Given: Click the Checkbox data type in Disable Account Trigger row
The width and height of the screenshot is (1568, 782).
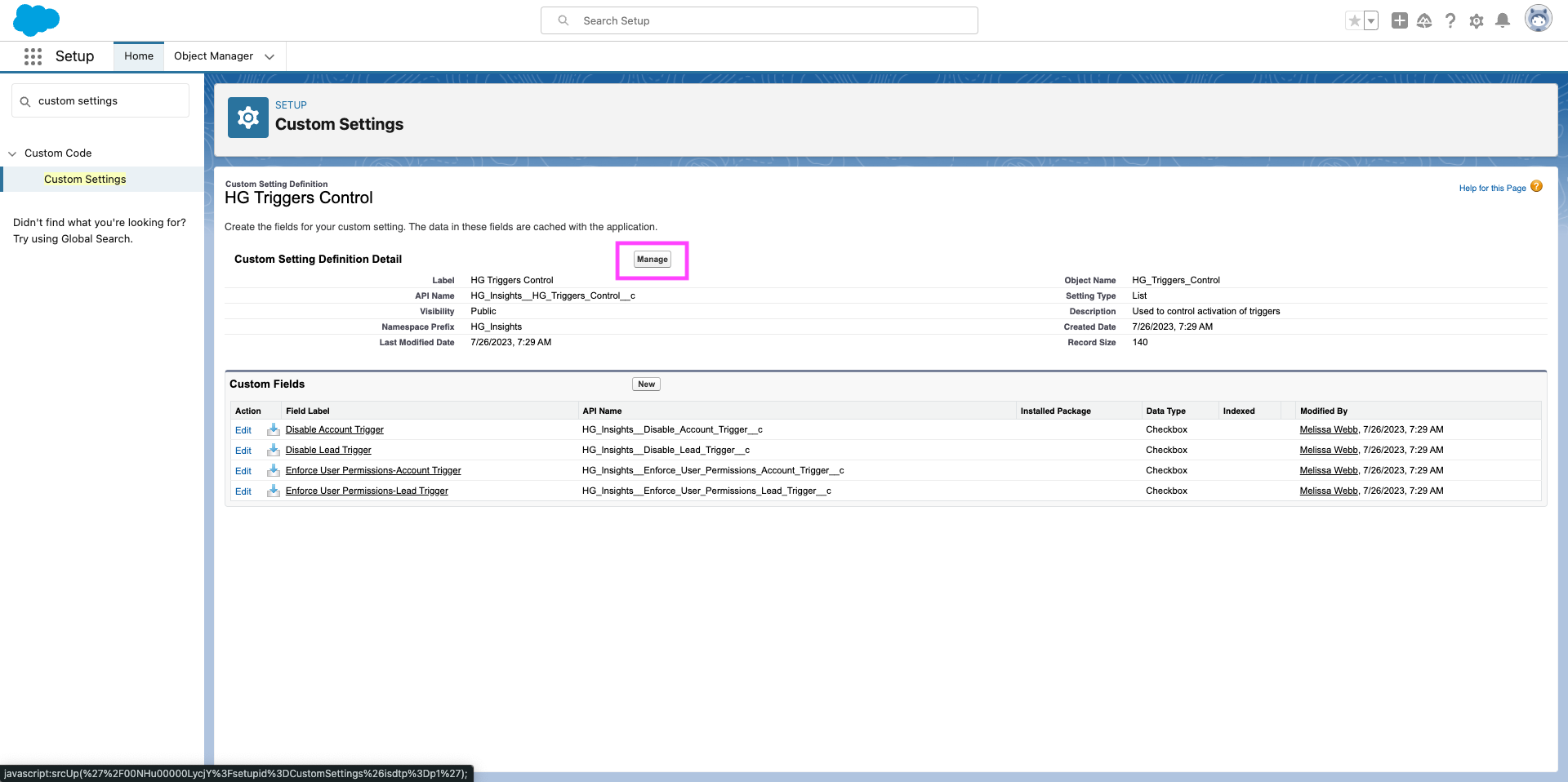Looking at the screenshot, I should [1166, 429].
